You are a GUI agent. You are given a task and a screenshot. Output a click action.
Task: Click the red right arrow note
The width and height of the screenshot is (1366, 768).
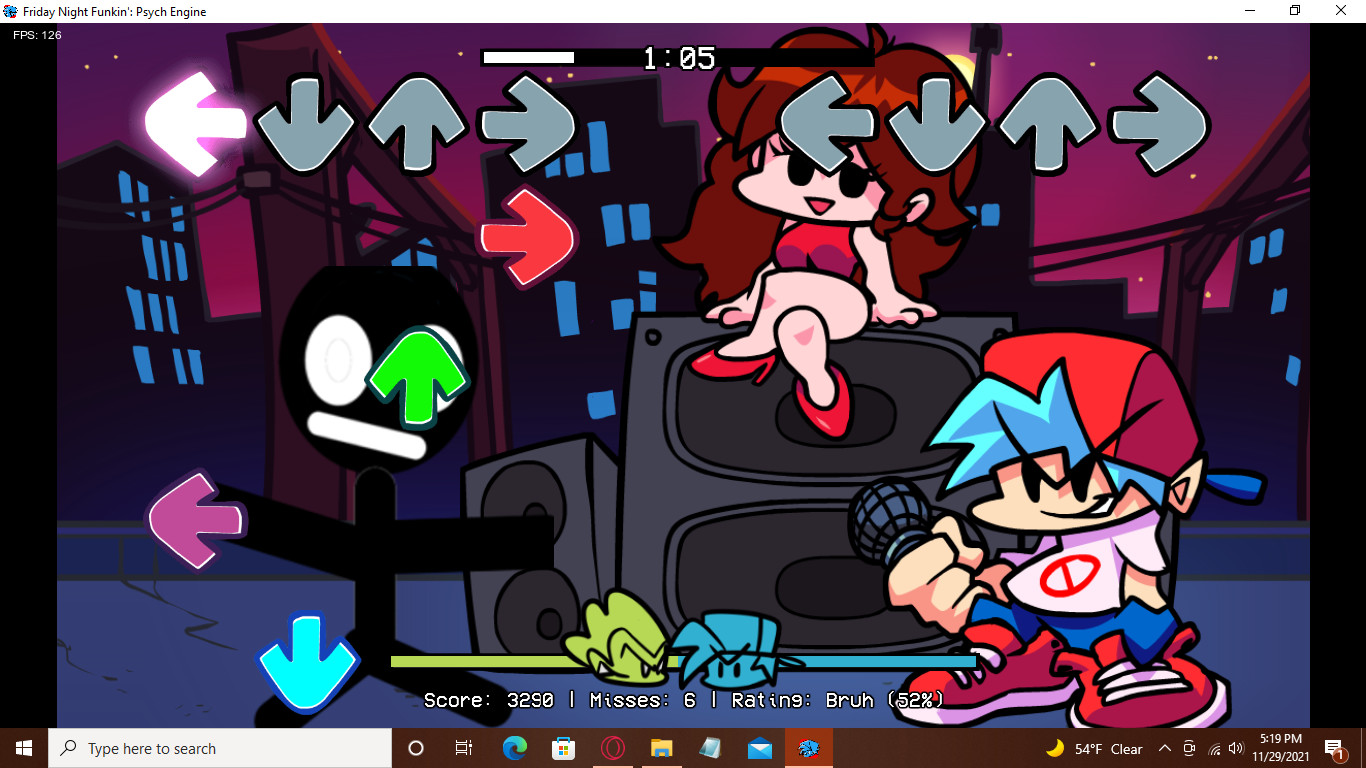[x=528, y=238]
